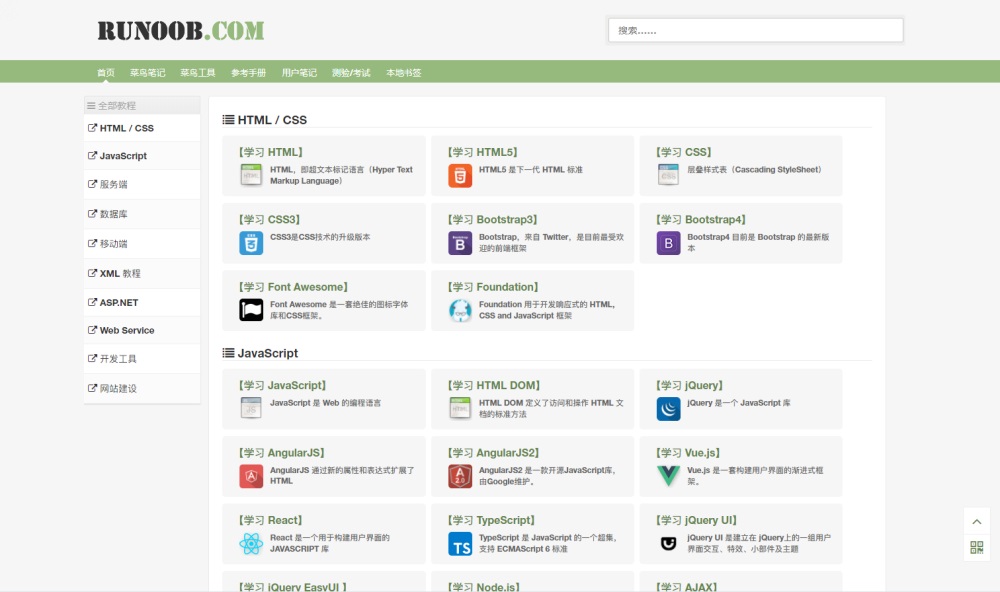Open the 【学习 AngularJS2】 title link
1000x592 pixels.
(x=494, y=453)
